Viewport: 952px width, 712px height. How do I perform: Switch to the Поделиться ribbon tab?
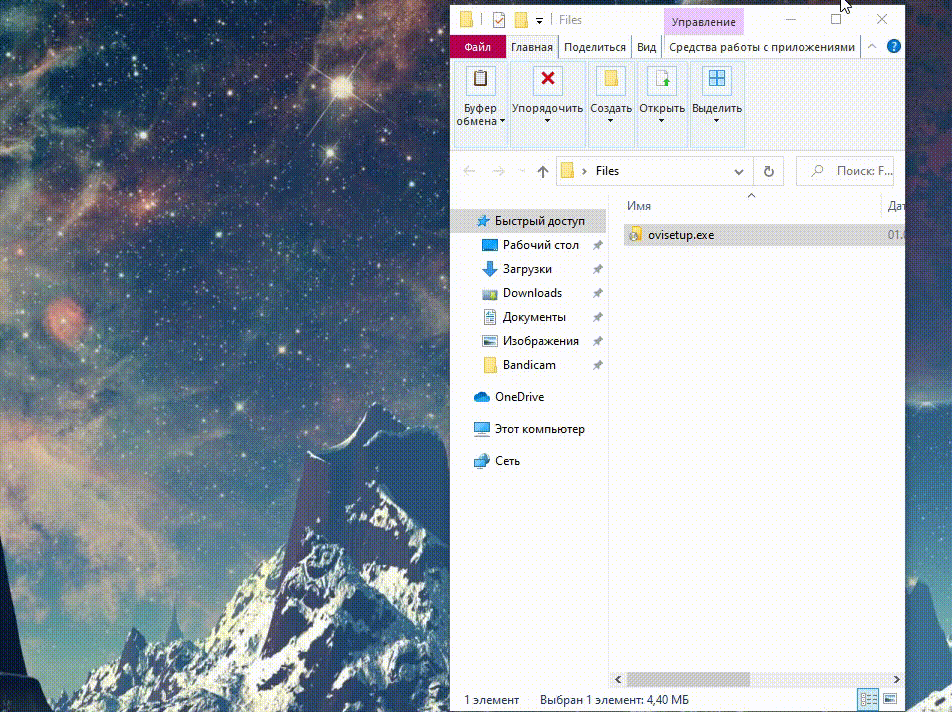(594, 47)
